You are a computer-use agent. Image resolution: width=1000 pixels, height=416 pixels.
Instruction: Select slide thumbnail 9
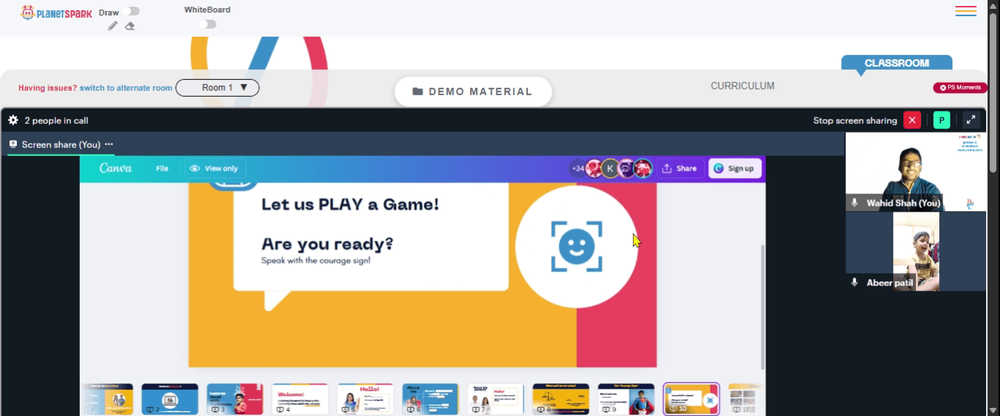pos(626,399)
